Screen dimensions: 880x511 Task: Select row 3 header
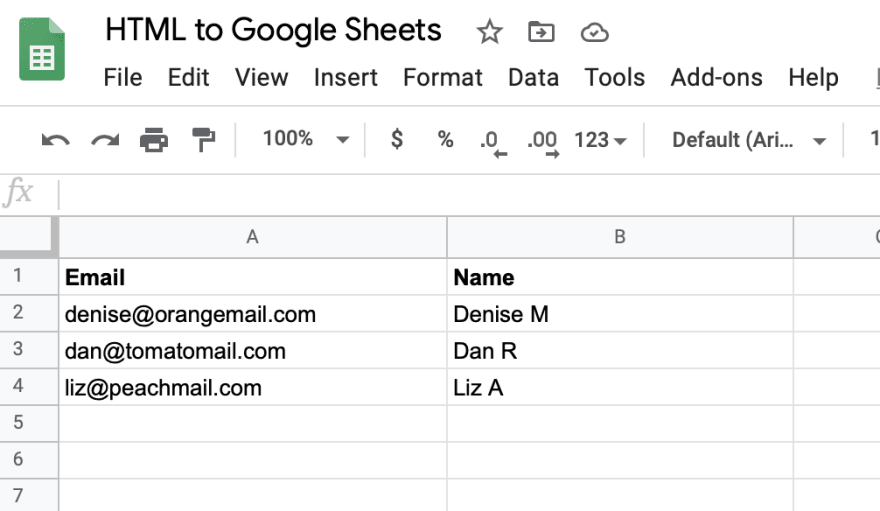pyautogui.click(x=29, y=350)
